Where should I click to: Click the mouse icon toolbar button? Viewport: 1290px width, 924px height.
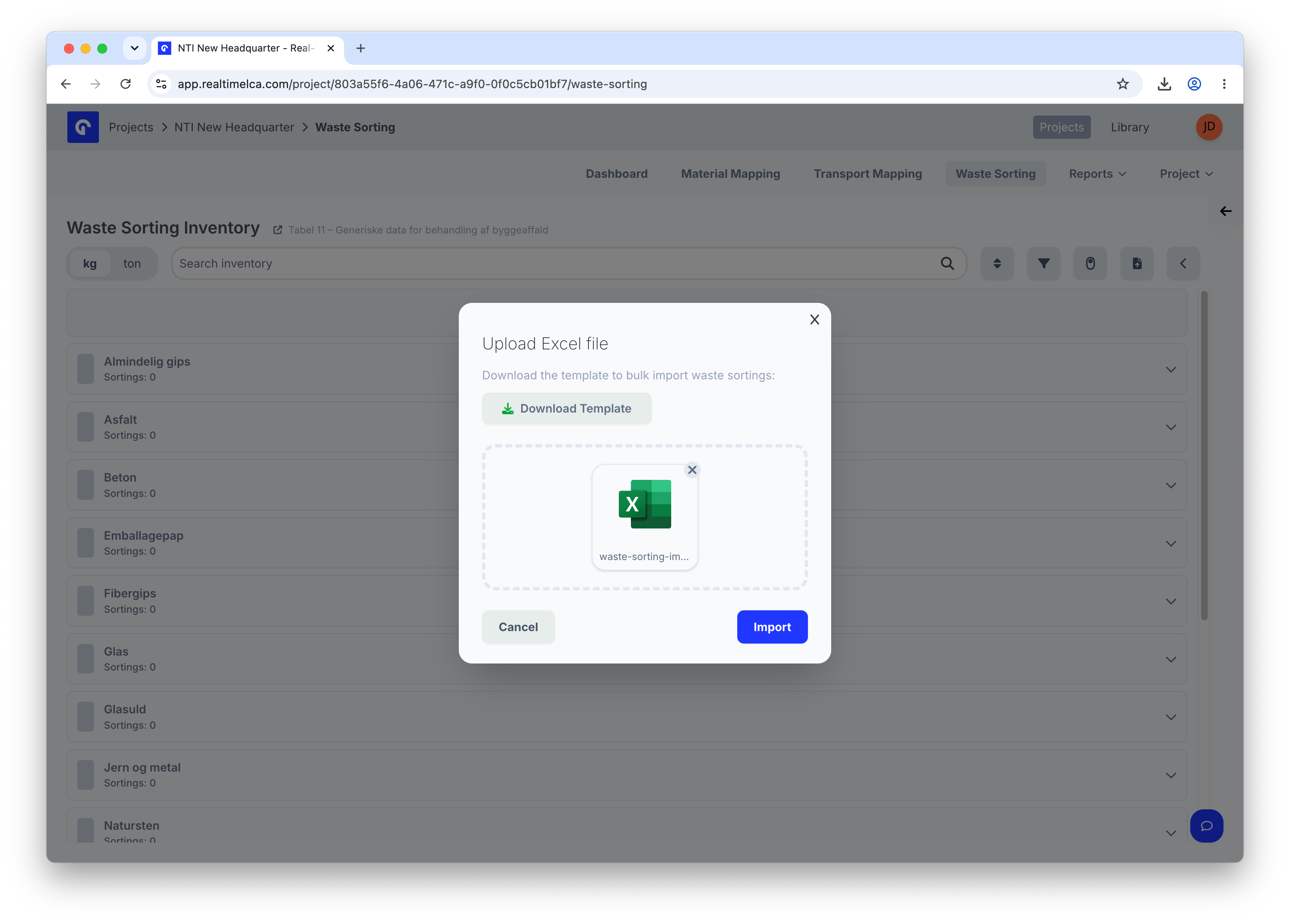pos(1090,263)
